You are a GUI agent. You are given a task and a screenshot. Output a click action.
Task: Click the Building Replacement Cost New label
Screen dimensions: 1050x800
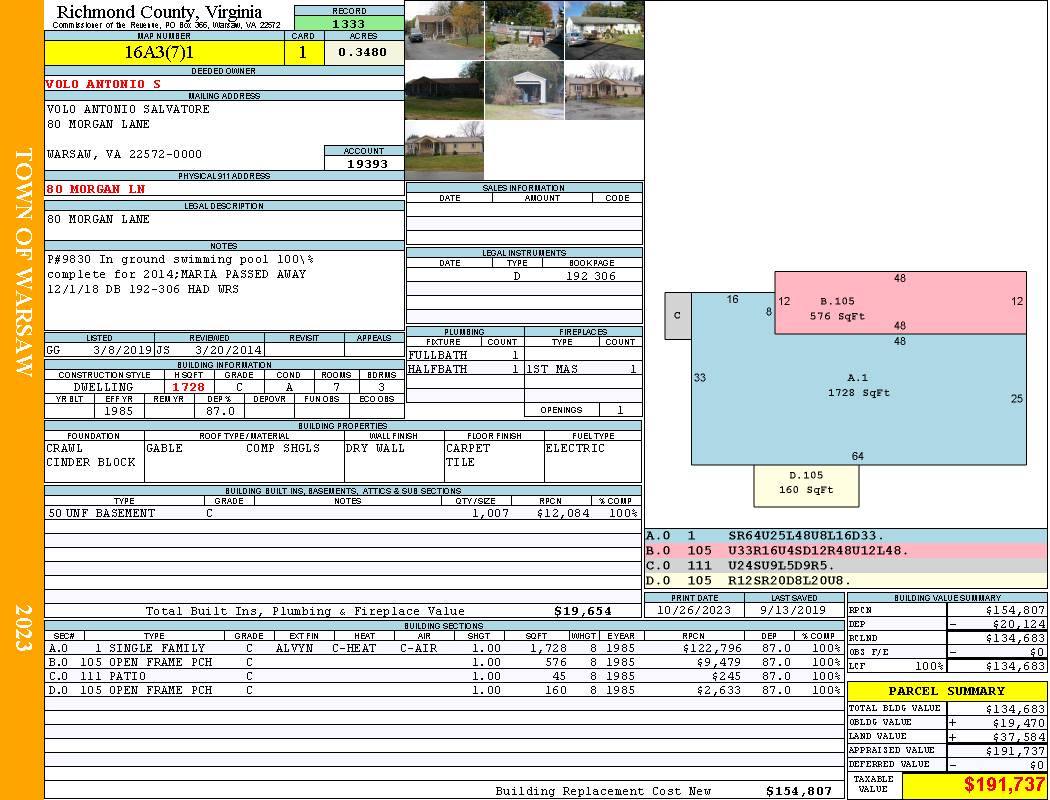603,791
